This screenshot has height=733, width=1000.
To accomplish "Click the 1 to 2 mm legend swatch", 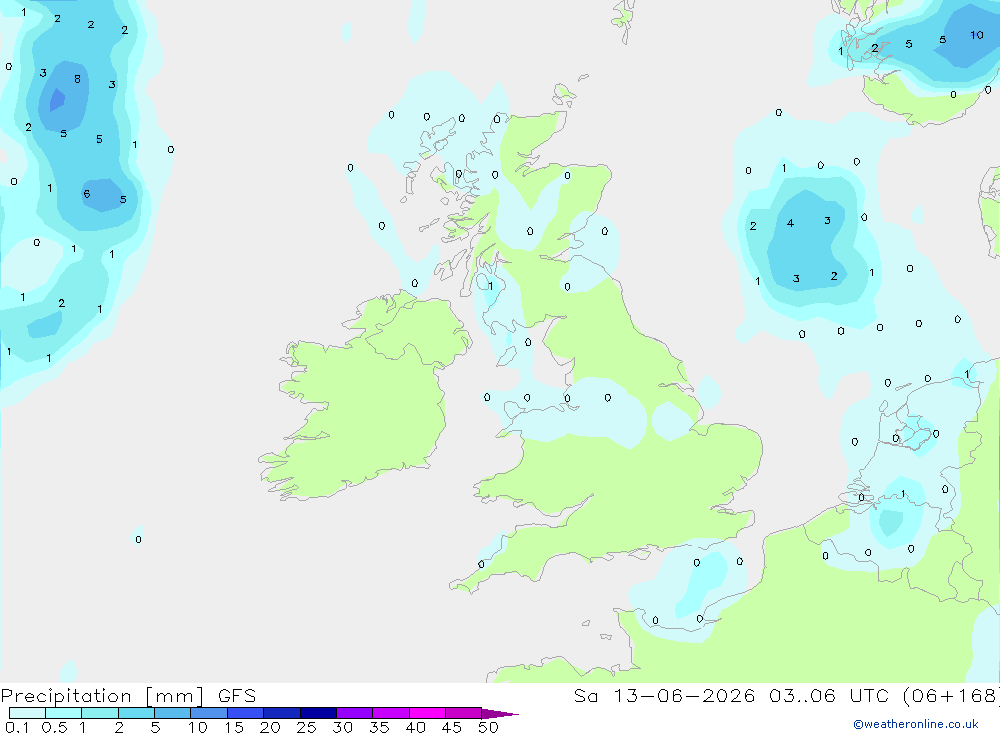I will 99,713.
